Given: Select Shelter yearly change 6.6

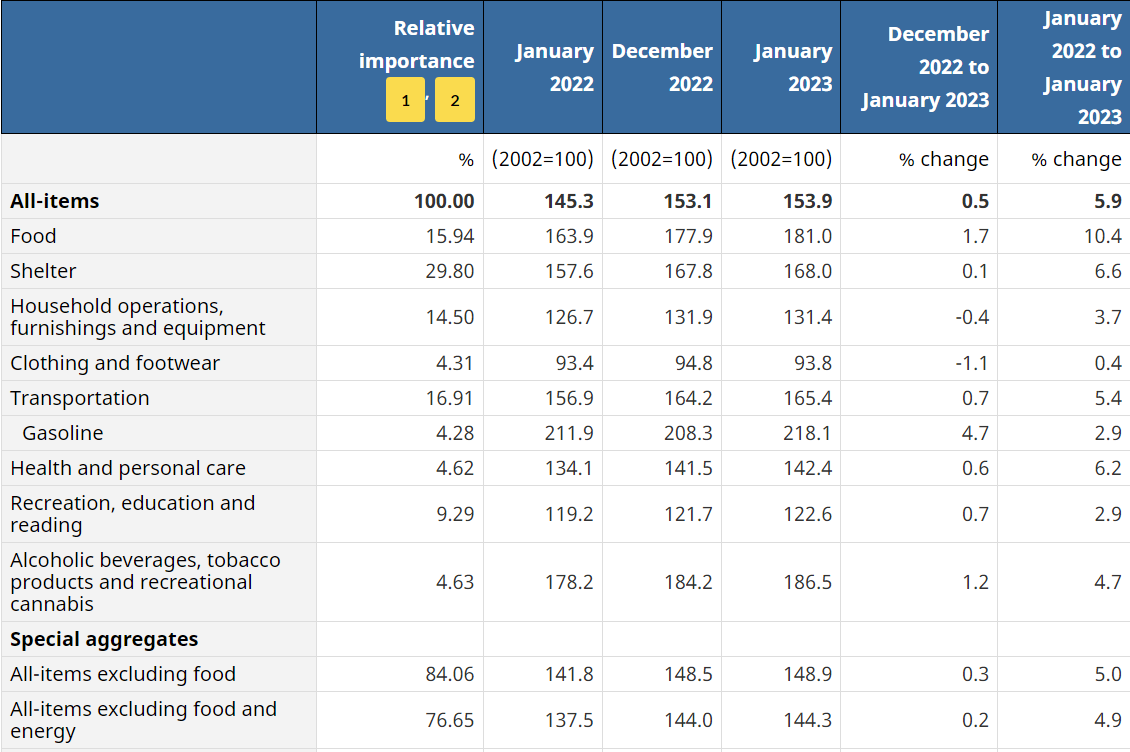Looking at the screenshot, I should 1108,271.
